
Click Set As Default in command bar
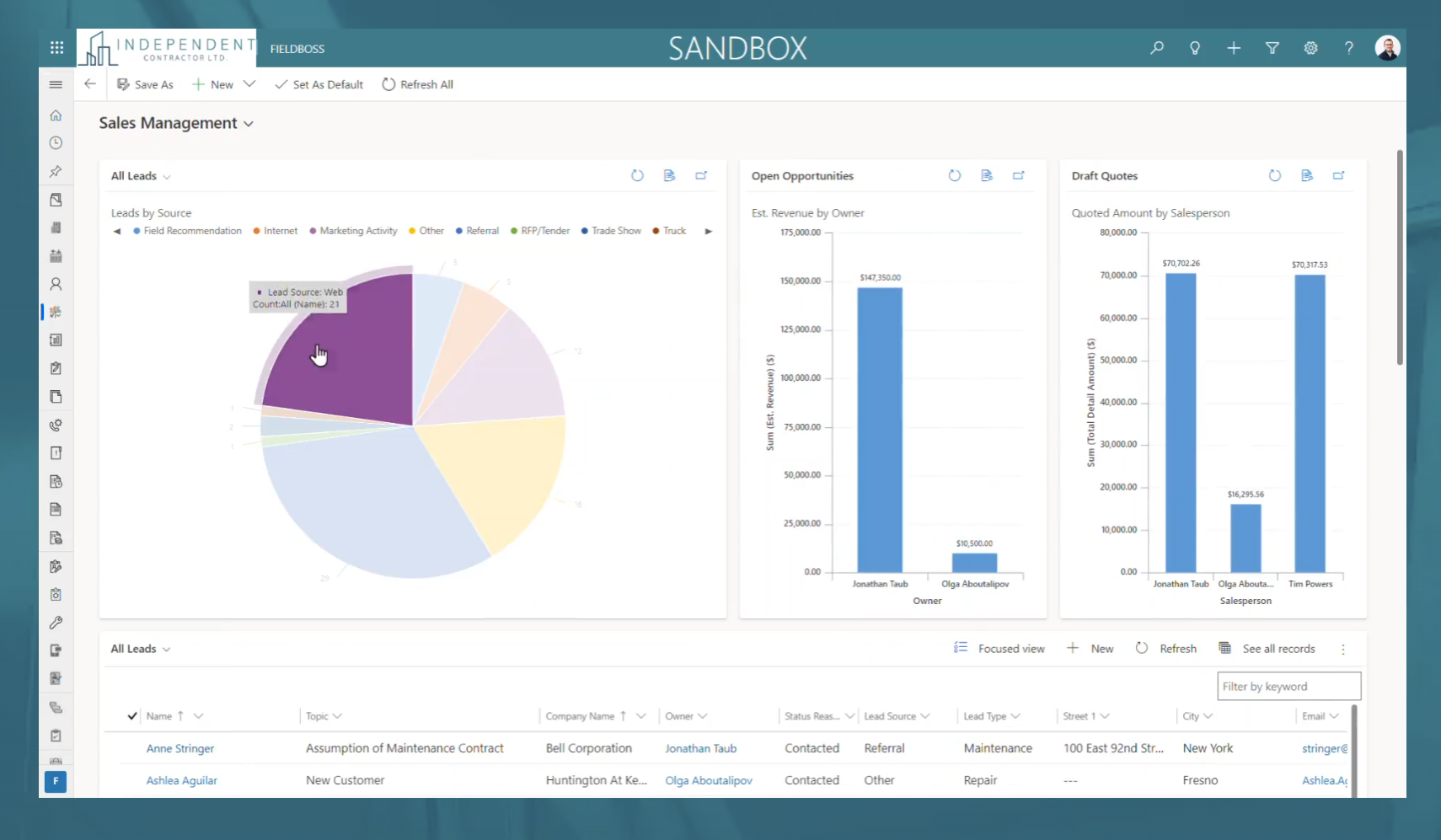tap(319, 85)
